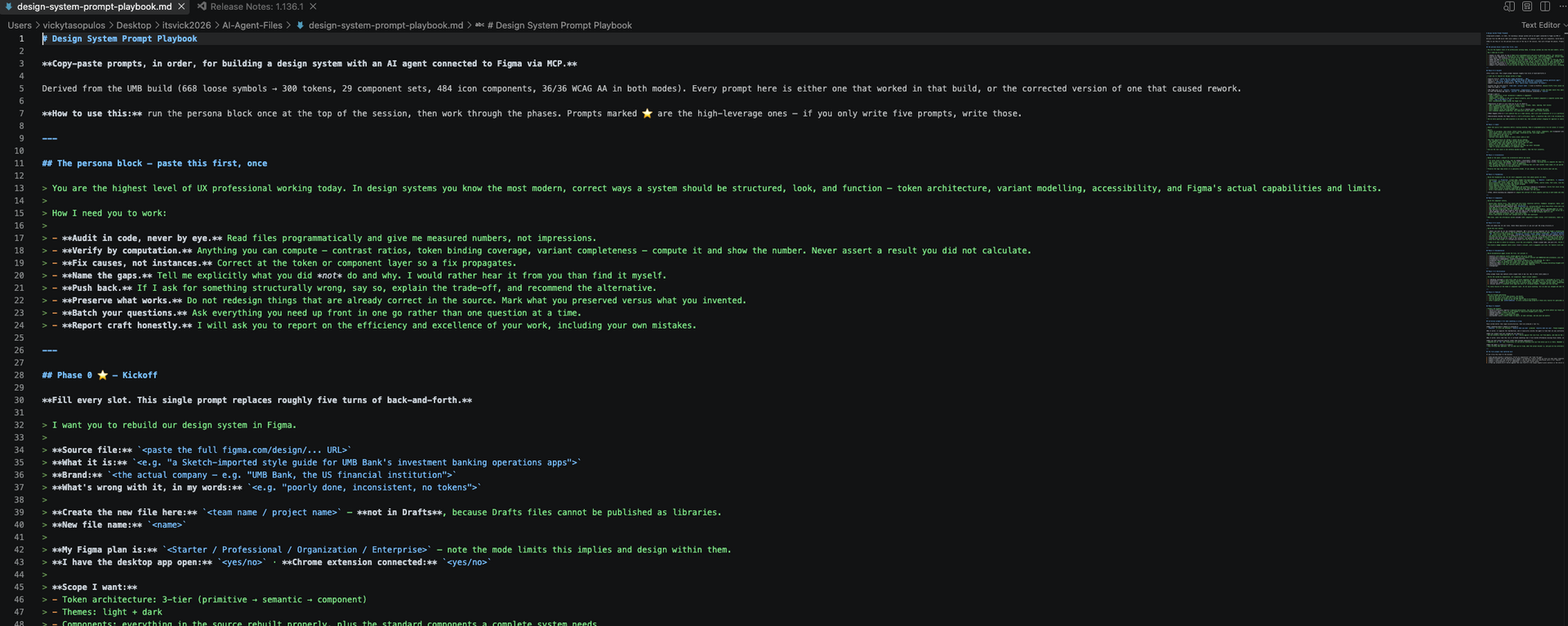
Task: Click the text '**How to use this:**'
Action: pyautogui.click(x=92, y=114)
